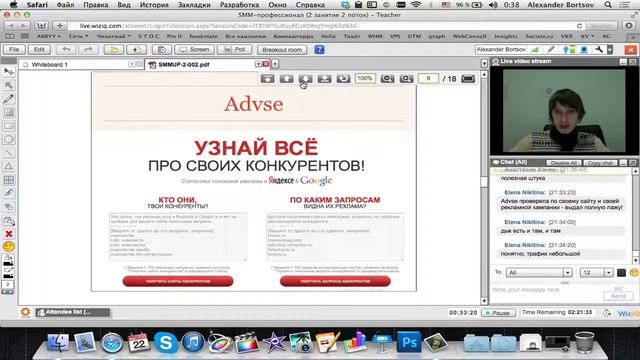640x360 pixels.
Task: Select the table grid tool
Action: pyautogui.click(x=9, y=180)
